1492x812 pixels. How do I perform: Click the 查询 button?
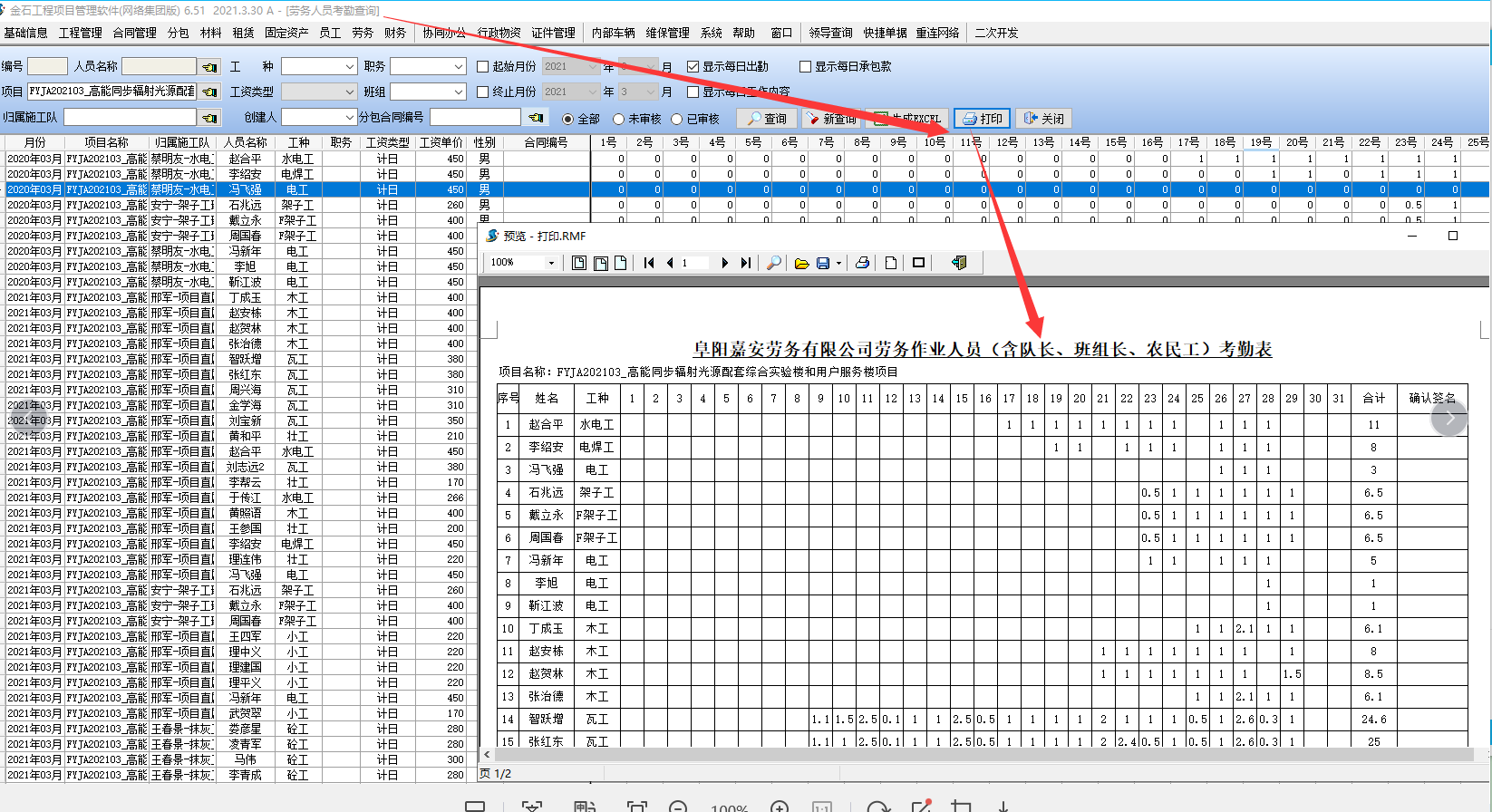767,119
